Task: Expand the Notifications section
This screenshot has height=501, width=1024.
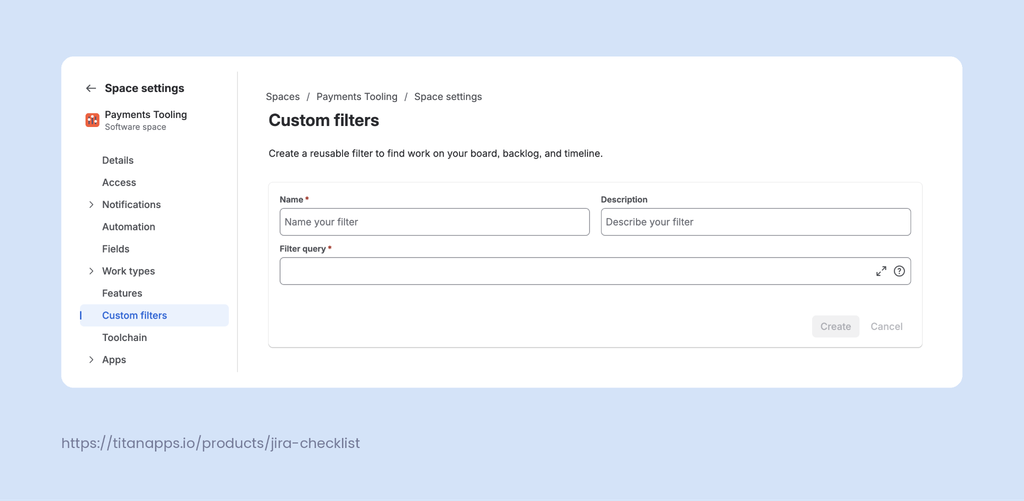Action: coord(91,204)
